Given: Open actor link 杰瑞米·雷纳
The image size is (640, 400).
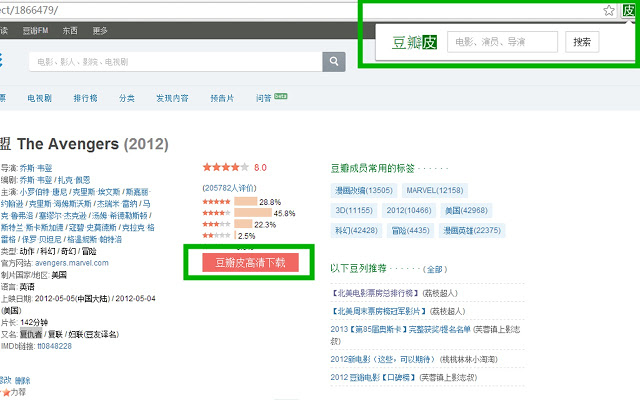Looking at the screenshot, I should tap(117, 204).
